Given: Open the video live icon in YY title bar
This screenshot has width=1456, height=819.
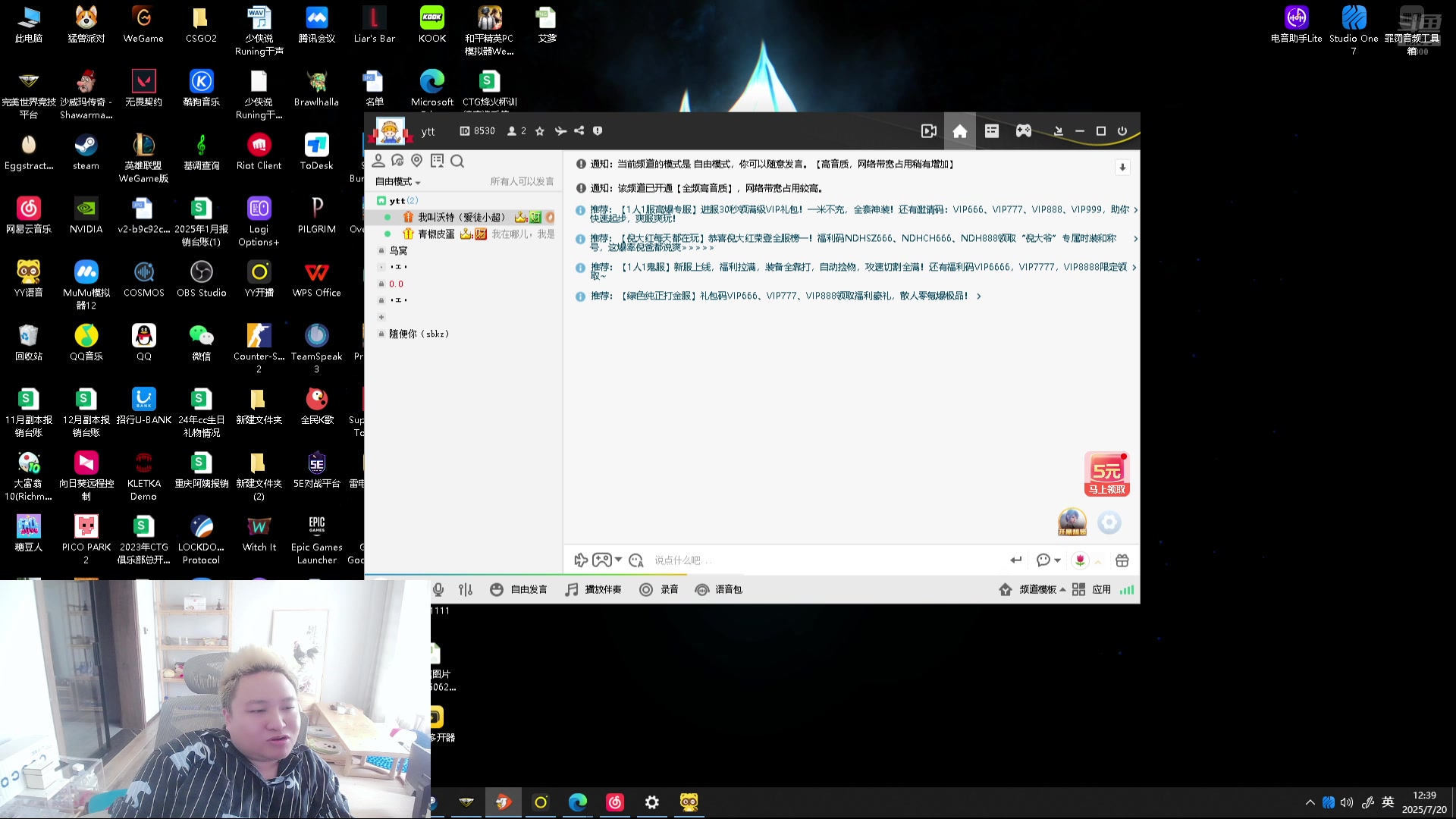Looking at the screenshot, I should pyautogui.click(x=928, y=131).
